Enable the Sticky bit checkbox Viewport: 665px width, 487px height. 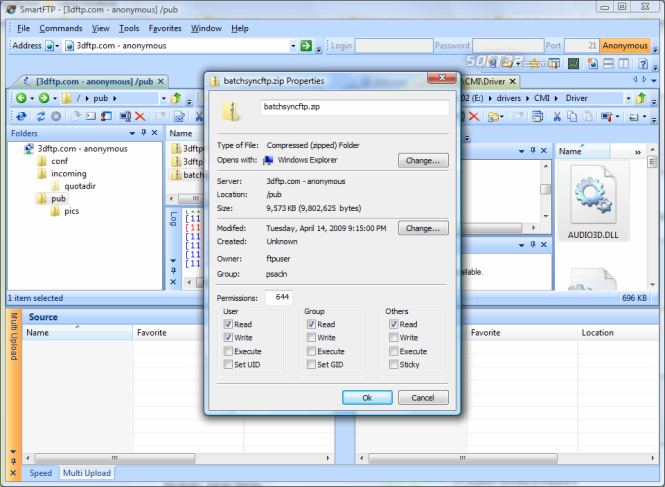394,364
